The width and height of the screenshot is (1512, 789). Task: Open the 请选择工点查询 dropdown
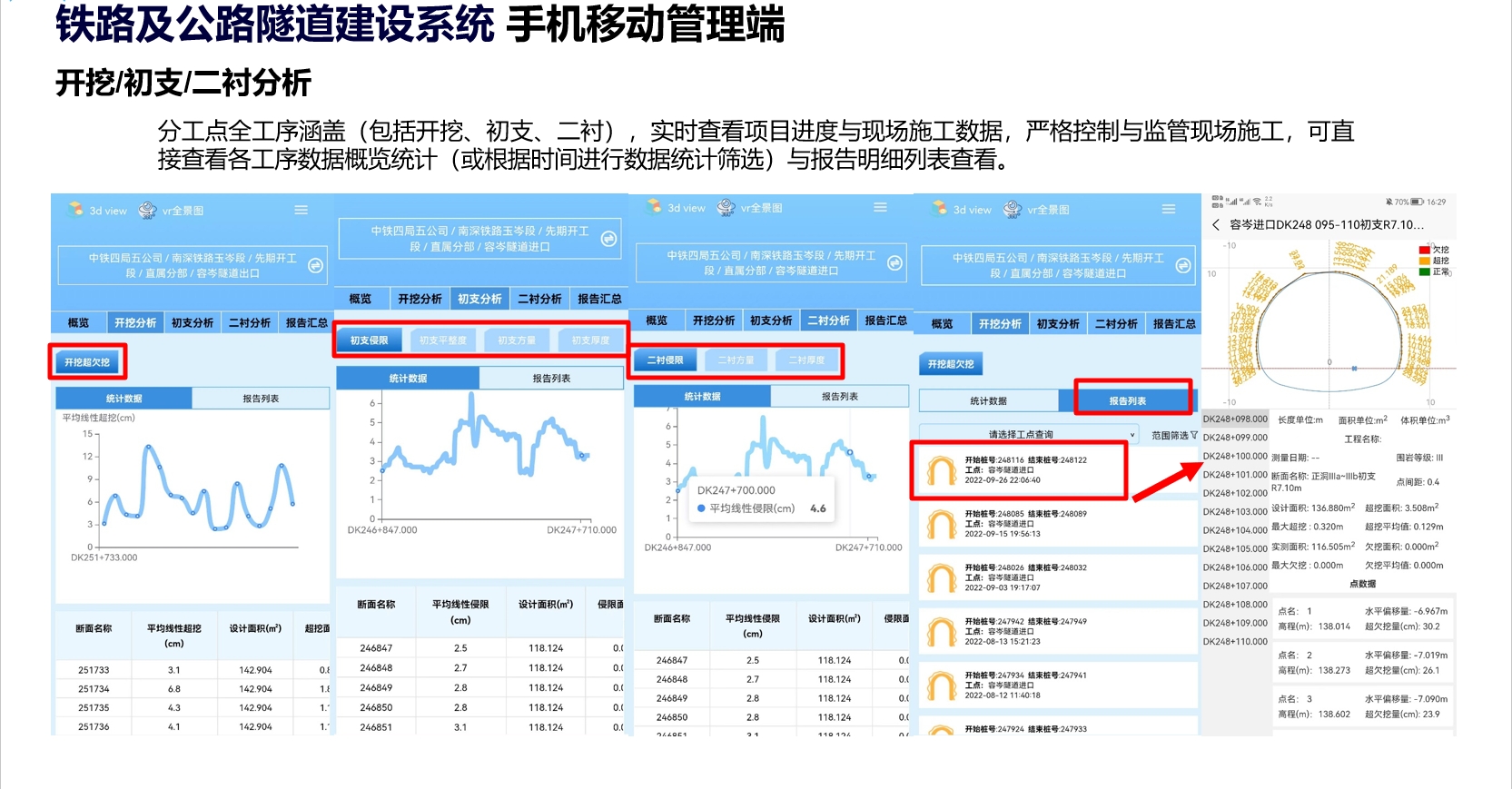pos(1028,435)
